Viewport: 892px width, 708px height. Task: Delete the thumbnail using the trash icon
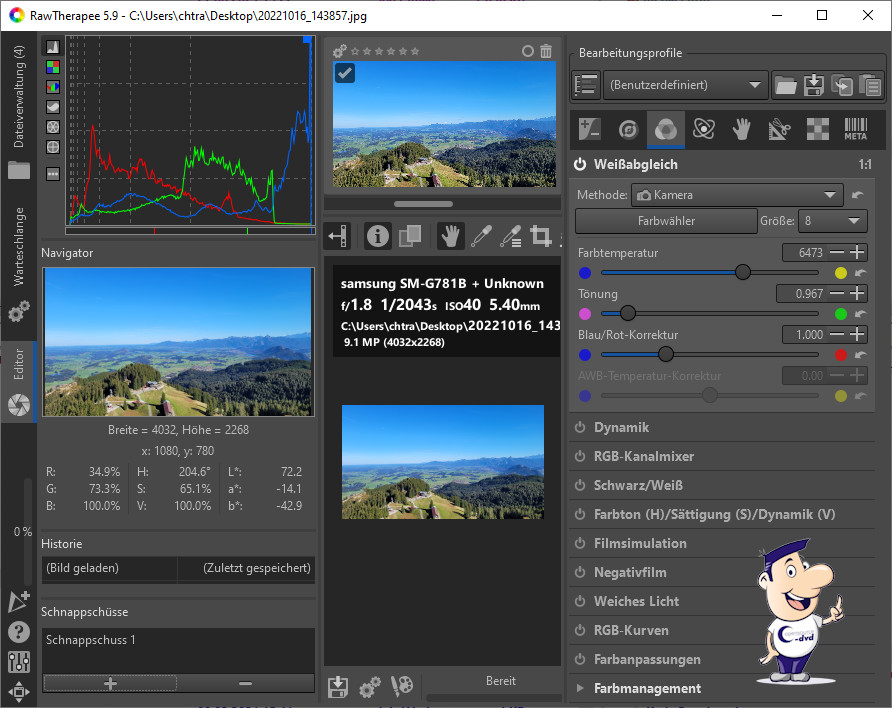(x=545, y=51)
